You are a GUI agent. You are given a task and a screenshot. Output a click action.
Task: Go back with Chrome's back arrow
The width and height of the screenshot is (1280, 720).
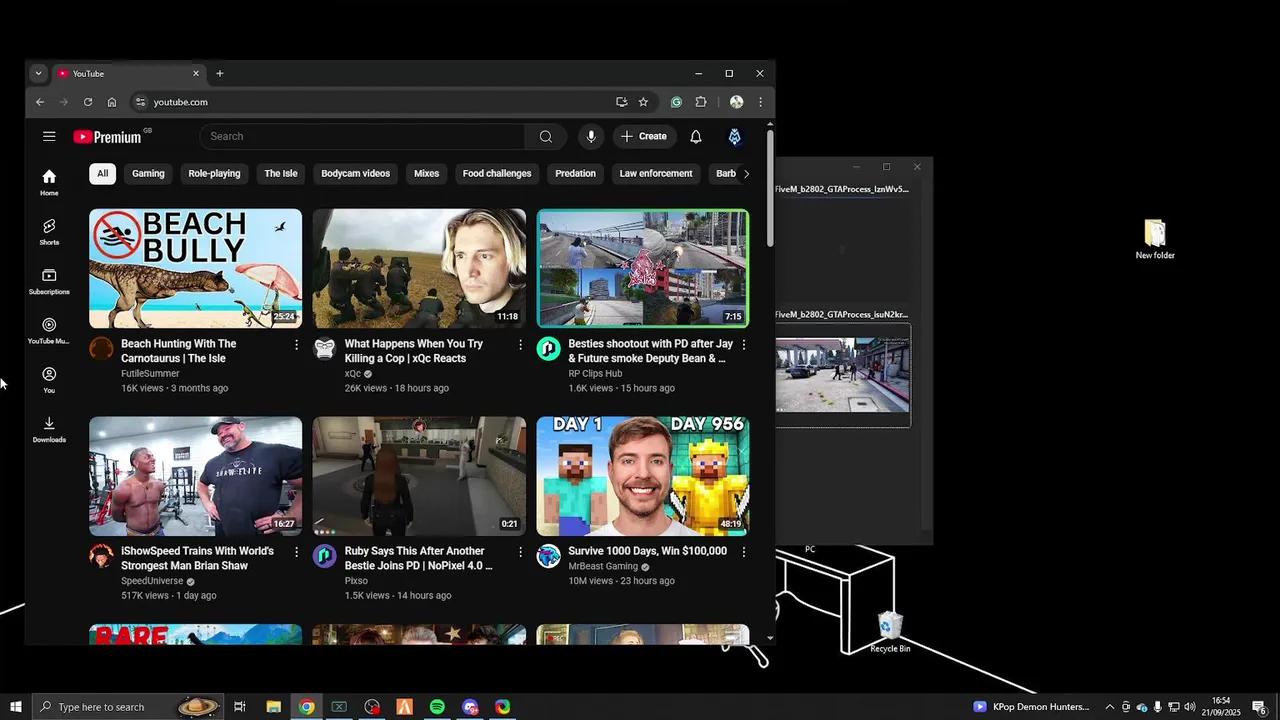coord(40,102)
